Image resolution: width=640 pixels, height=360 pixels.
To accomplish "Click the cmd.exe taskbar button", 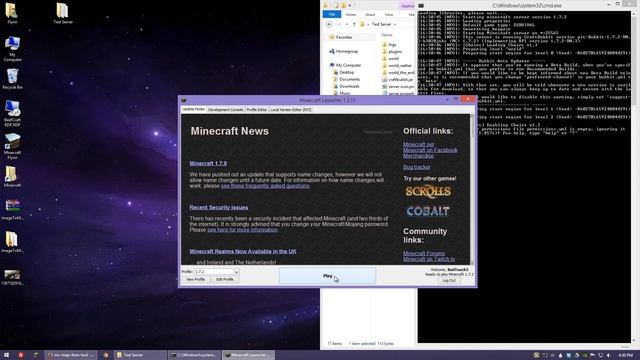I will [x=194, y=355].
